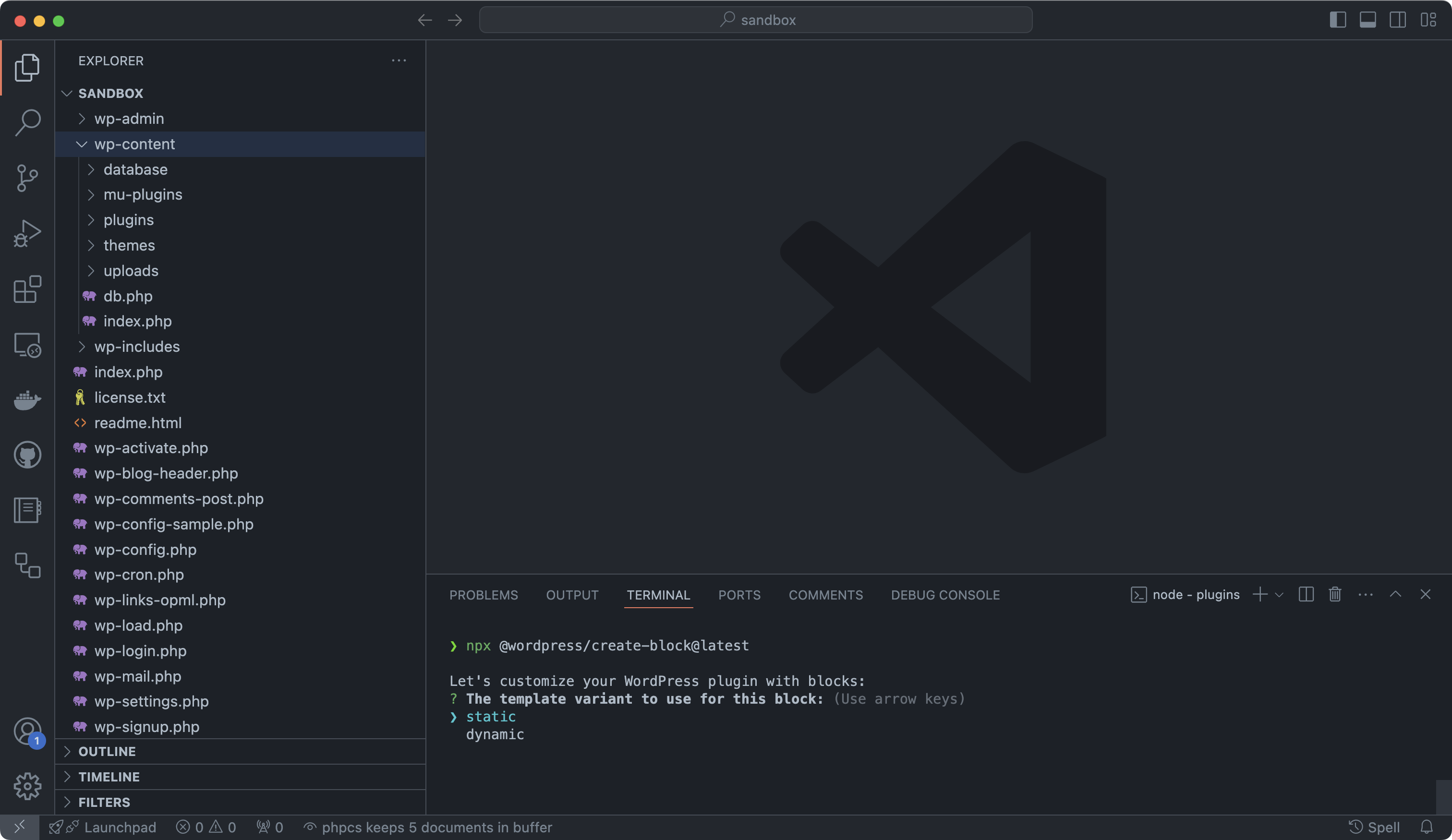Open the terminal launch profile dropdown arrow
1452x840 pixels.
(1279, 595)
